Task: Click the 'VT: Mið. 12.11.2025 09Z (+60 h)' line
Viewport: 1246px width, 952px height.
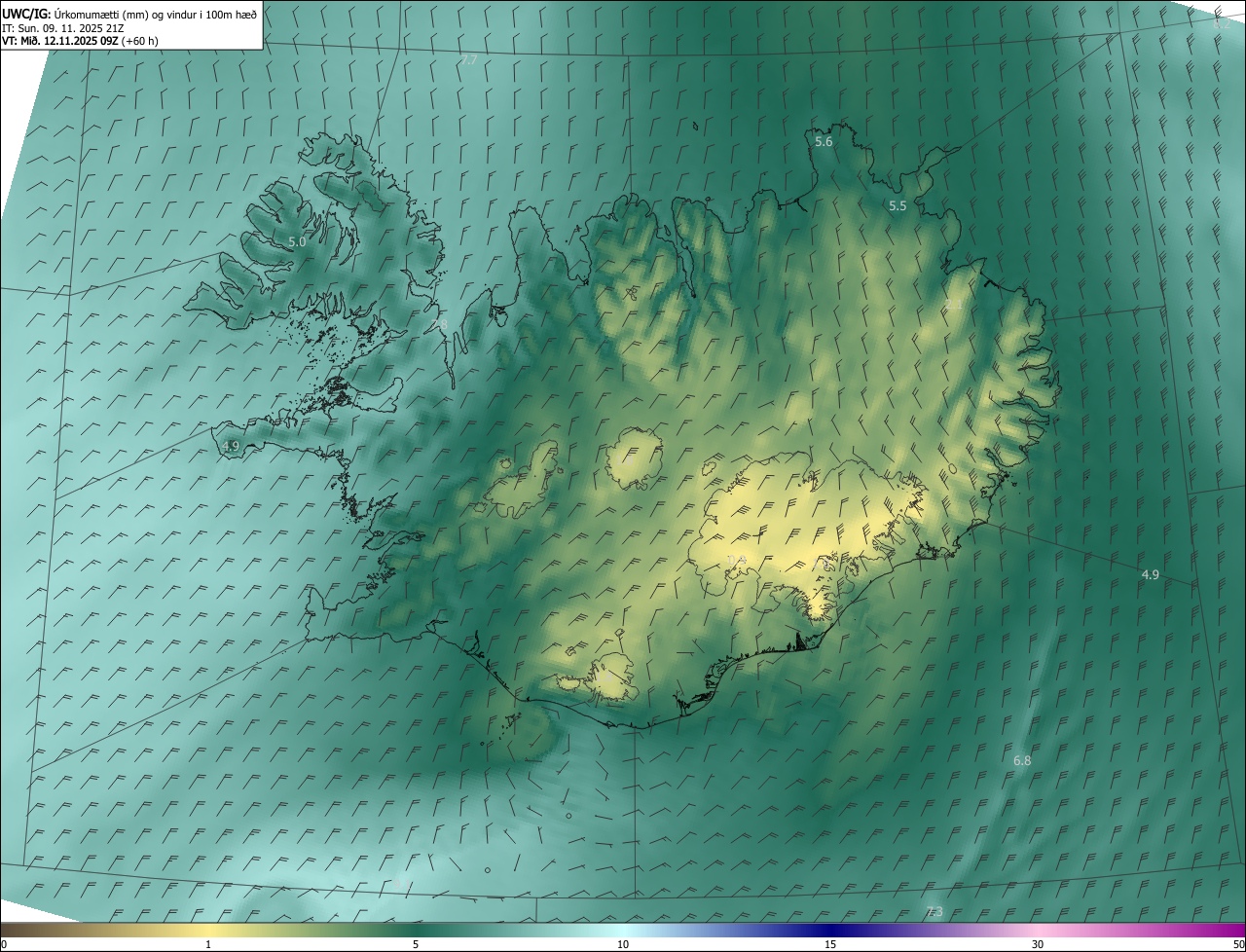Action: [80, 41]
